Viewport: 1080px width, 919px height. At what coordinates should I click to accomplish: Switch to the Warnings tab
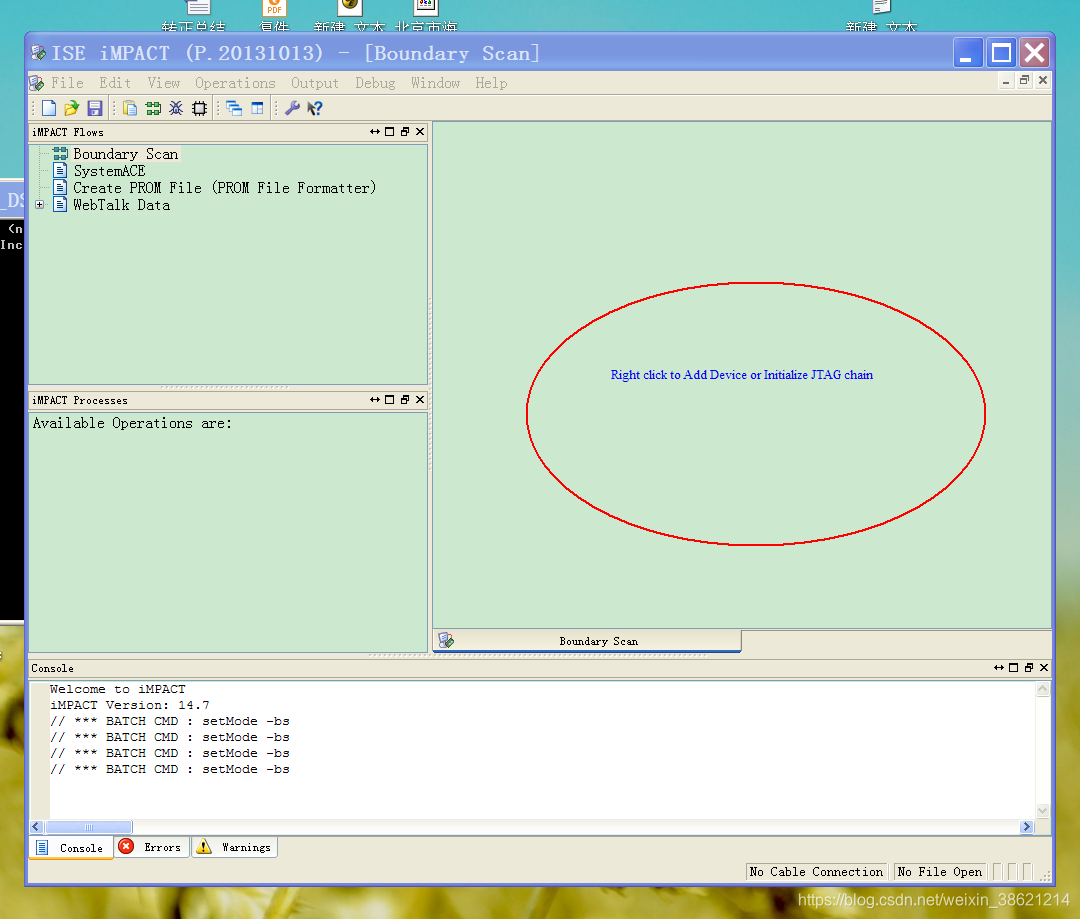[x=234, y=847]
